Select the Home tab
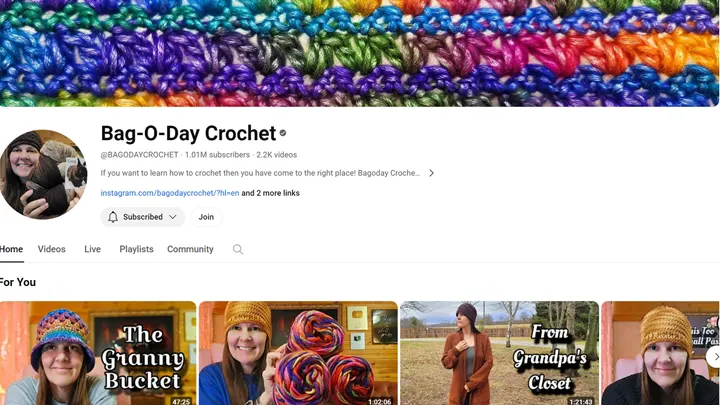The width and height of the screenshot is (720, 405). click(11, 249)
